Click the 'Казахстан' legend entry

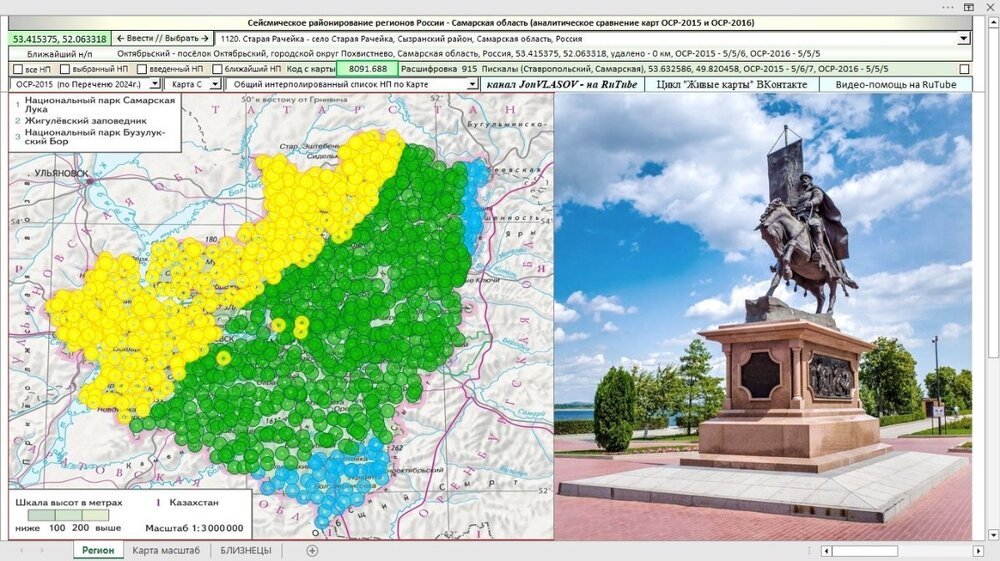click(x=194, y=502)
